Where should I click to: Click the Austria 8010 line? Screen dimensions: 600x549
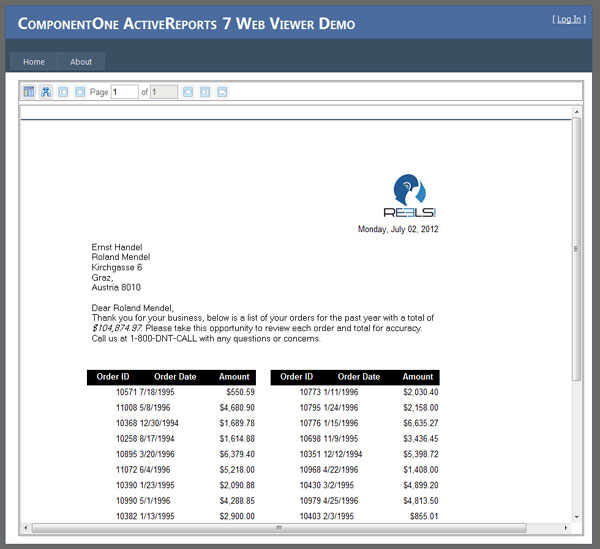116,287
